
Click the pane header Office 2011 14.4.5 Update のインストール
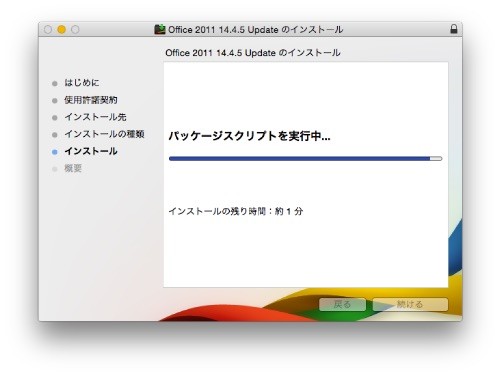click(253, 53)
